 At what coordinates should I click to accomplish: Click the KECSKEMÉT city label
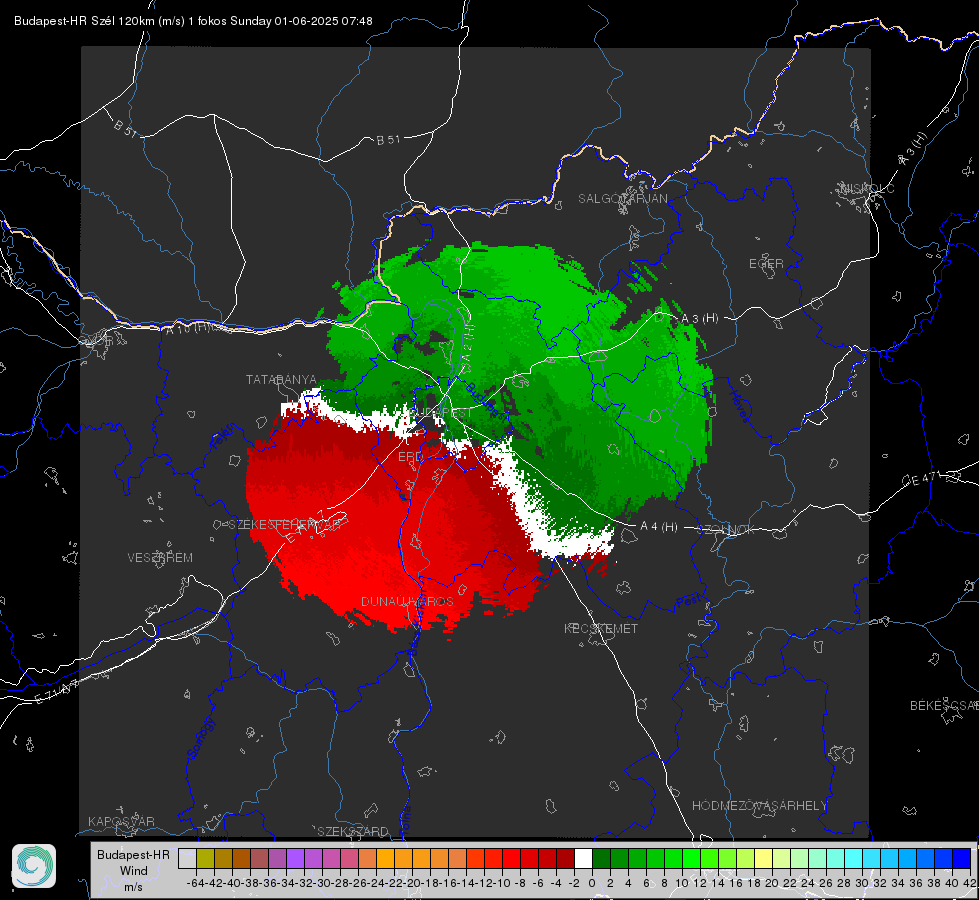coord(601,628)
